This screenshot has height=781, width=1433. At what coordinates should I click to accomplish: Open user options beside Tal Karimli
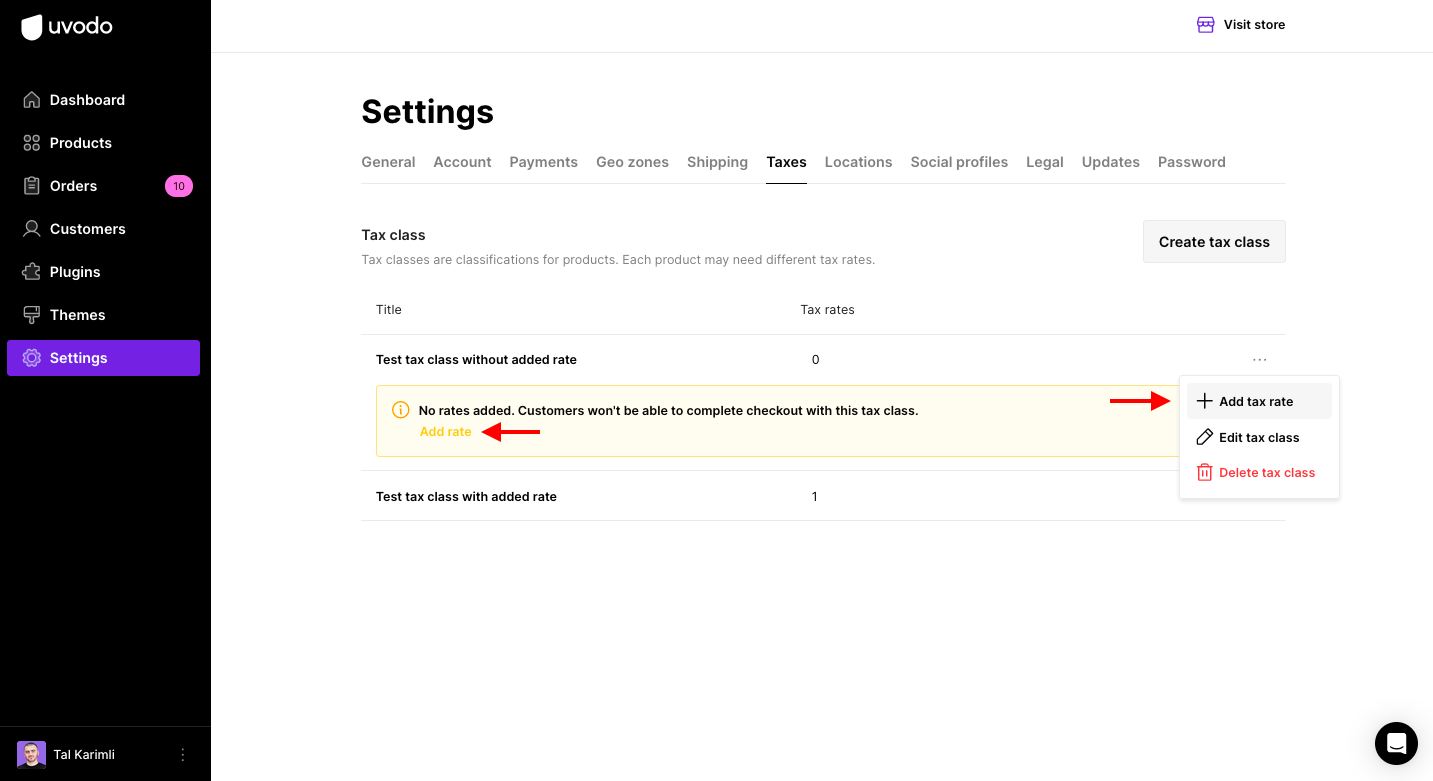(x=182, y=755)
